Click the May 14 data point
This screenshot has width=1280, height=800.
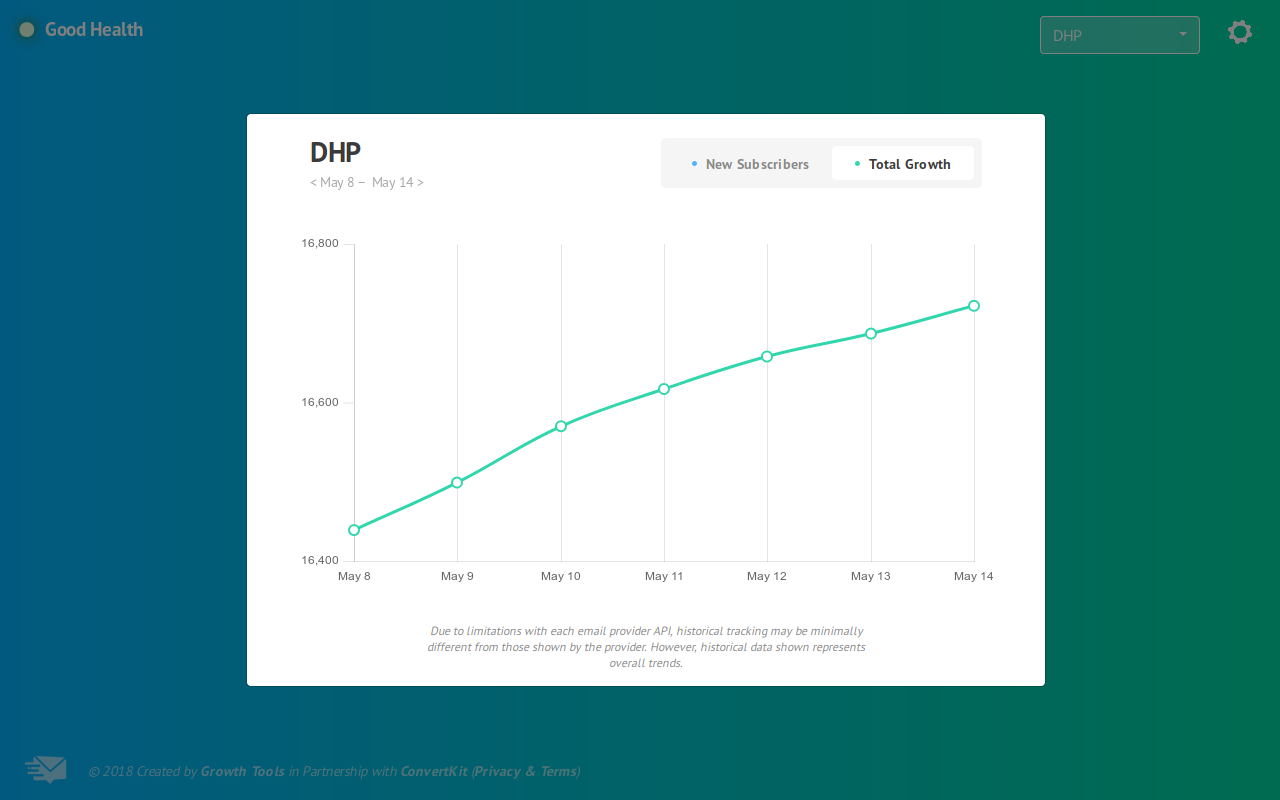(974, 306)
